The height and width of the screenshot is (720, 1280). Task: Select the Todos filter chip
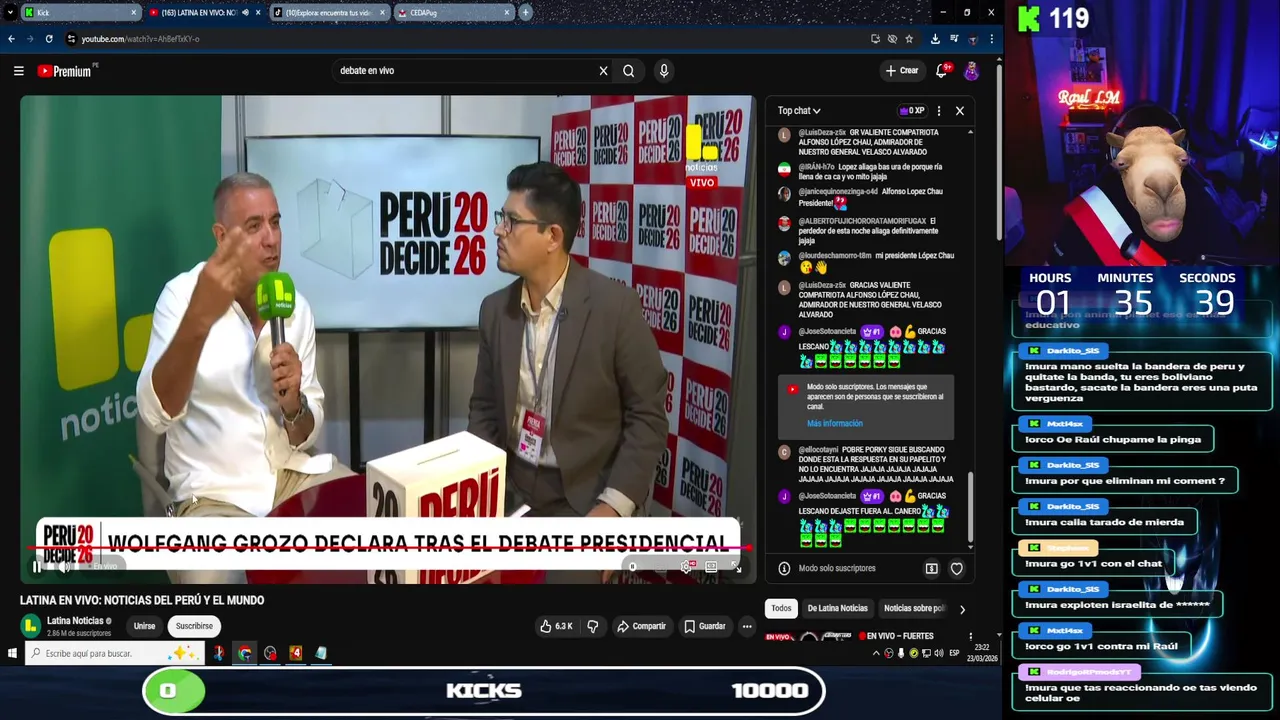(781, 608)
